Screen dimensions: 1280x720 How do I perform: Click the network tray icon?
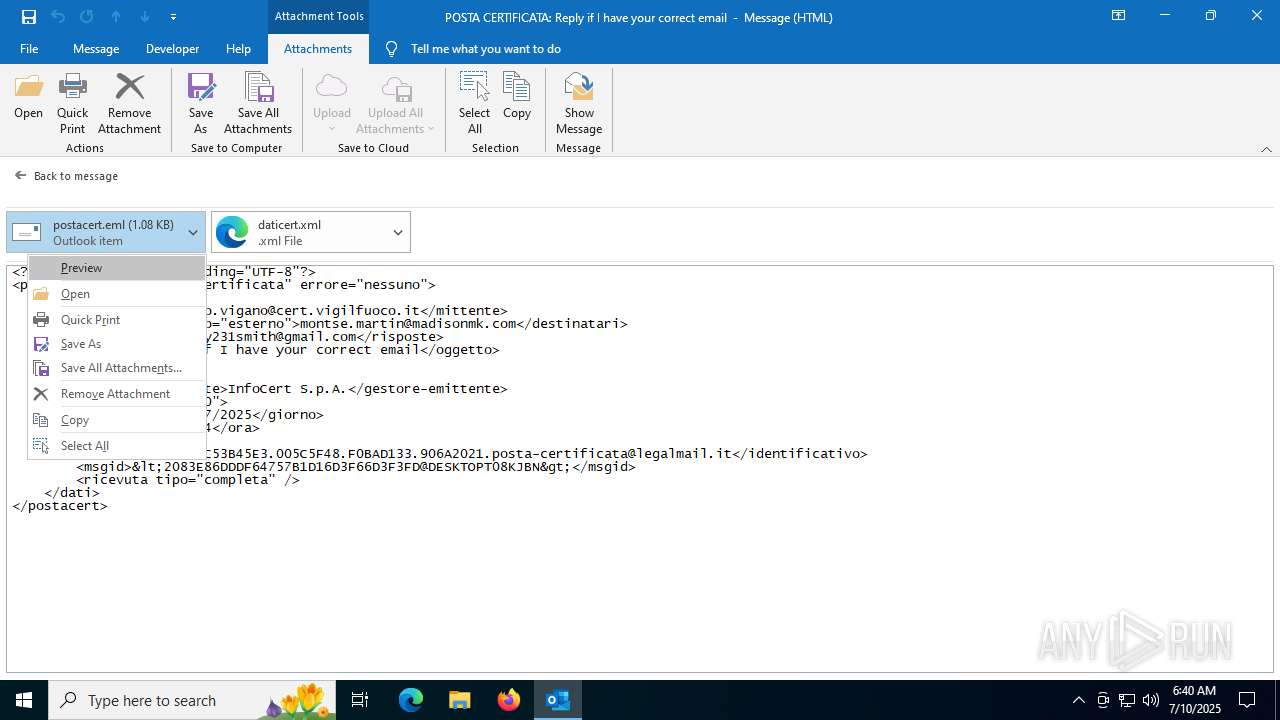(1127, 700)
